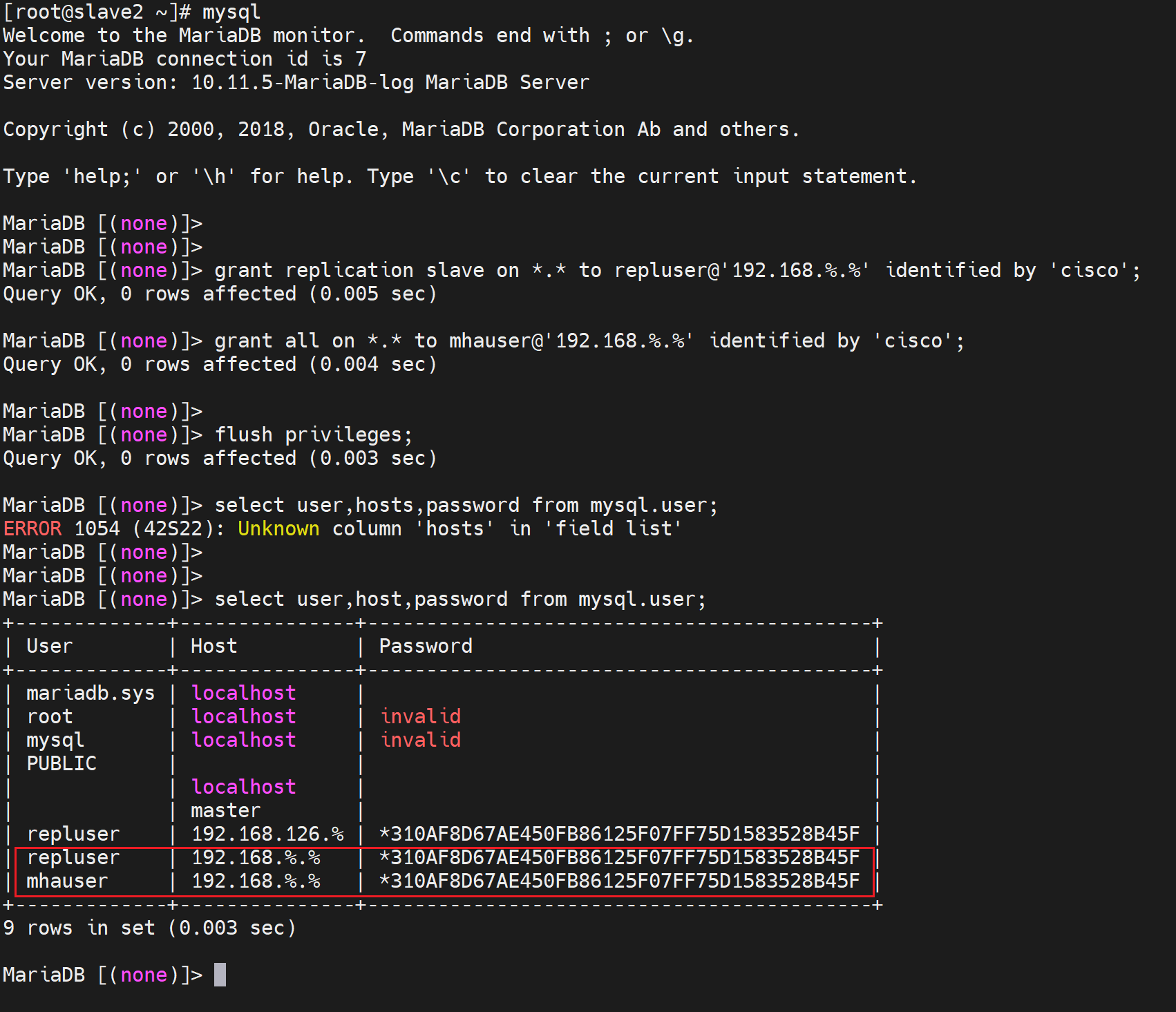Screen dimensions: 1176x1012
Task: Click the User column header
Action: coord(49,646)
